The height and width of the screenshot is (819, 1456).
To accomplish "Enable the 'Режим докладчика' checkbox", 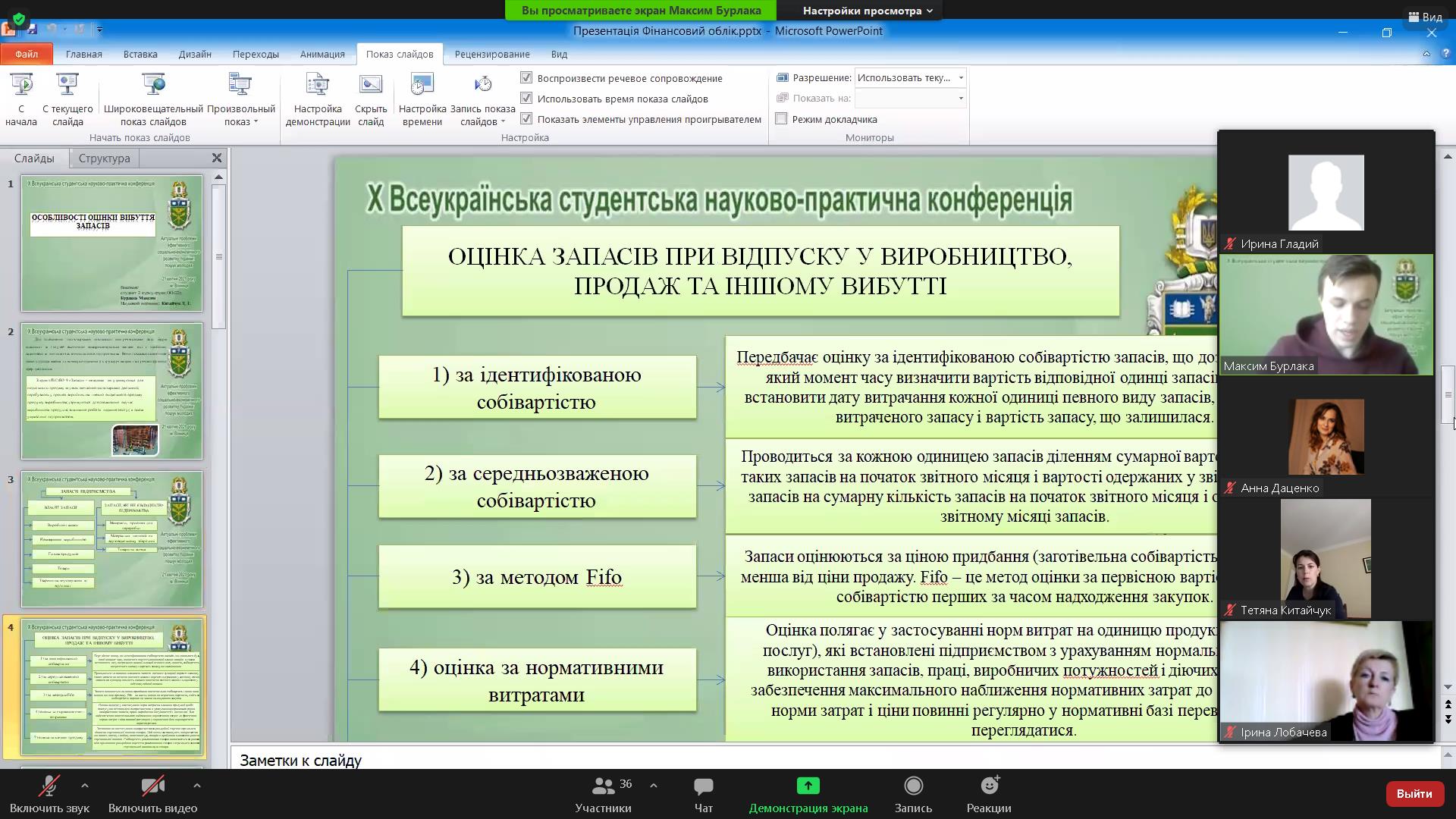I will tap(782, 119).
